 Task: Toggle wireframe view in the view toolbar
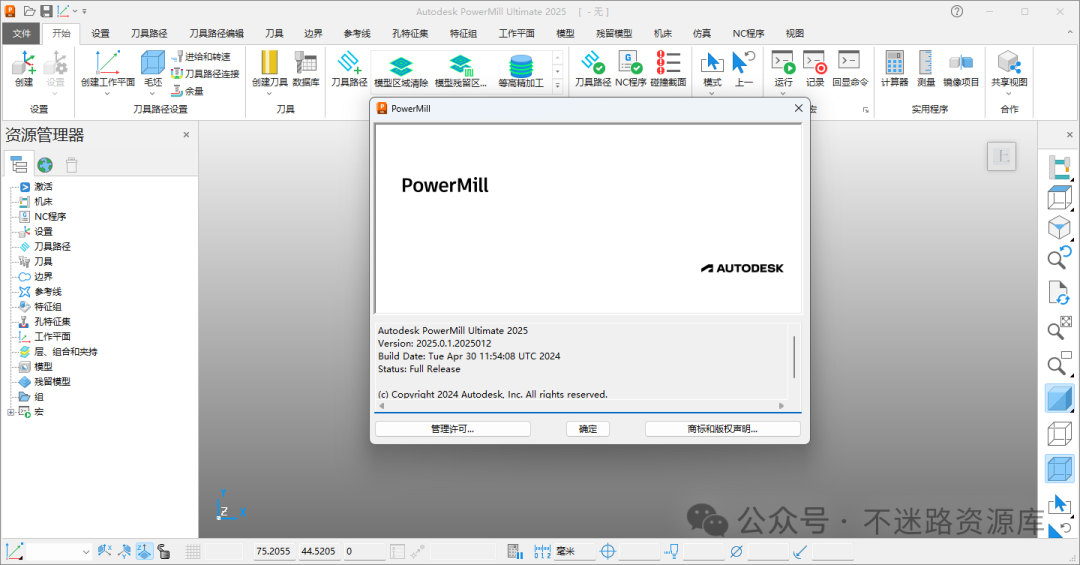coord(1059,434)
